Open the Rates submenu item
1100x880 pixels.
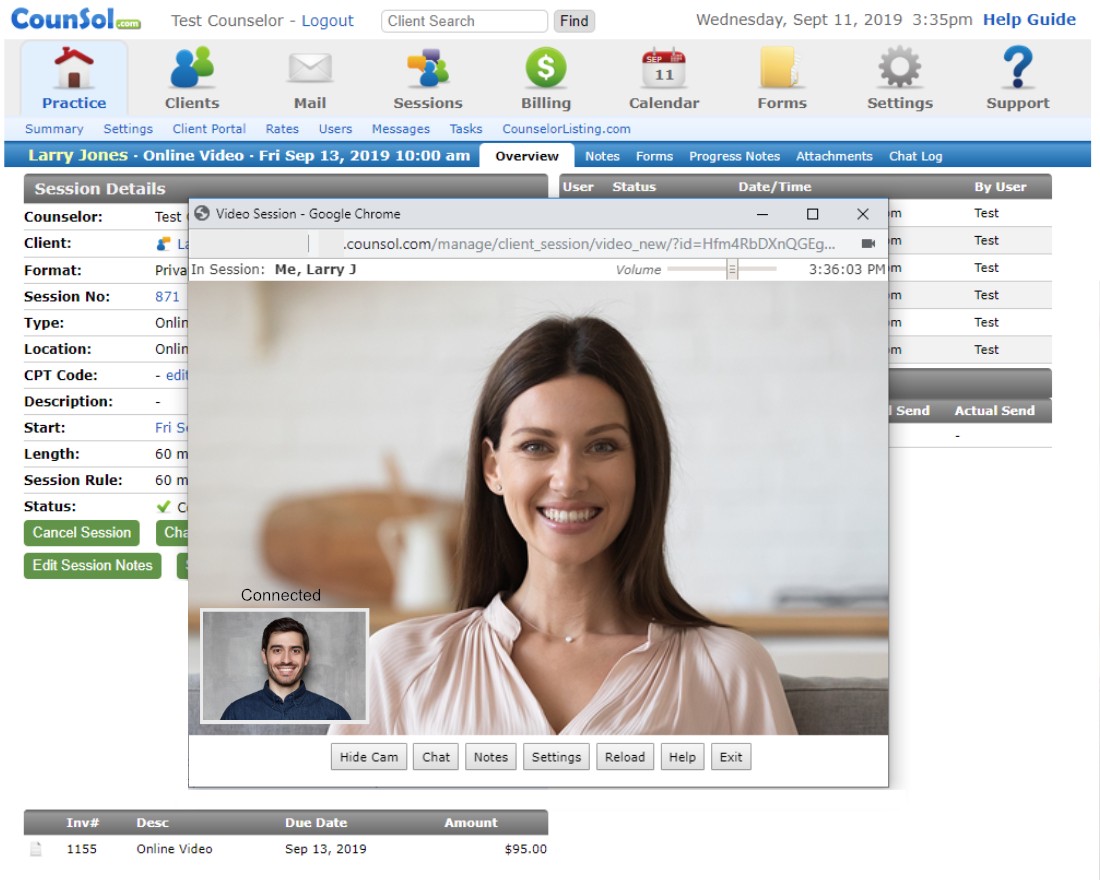coord(282,129)
